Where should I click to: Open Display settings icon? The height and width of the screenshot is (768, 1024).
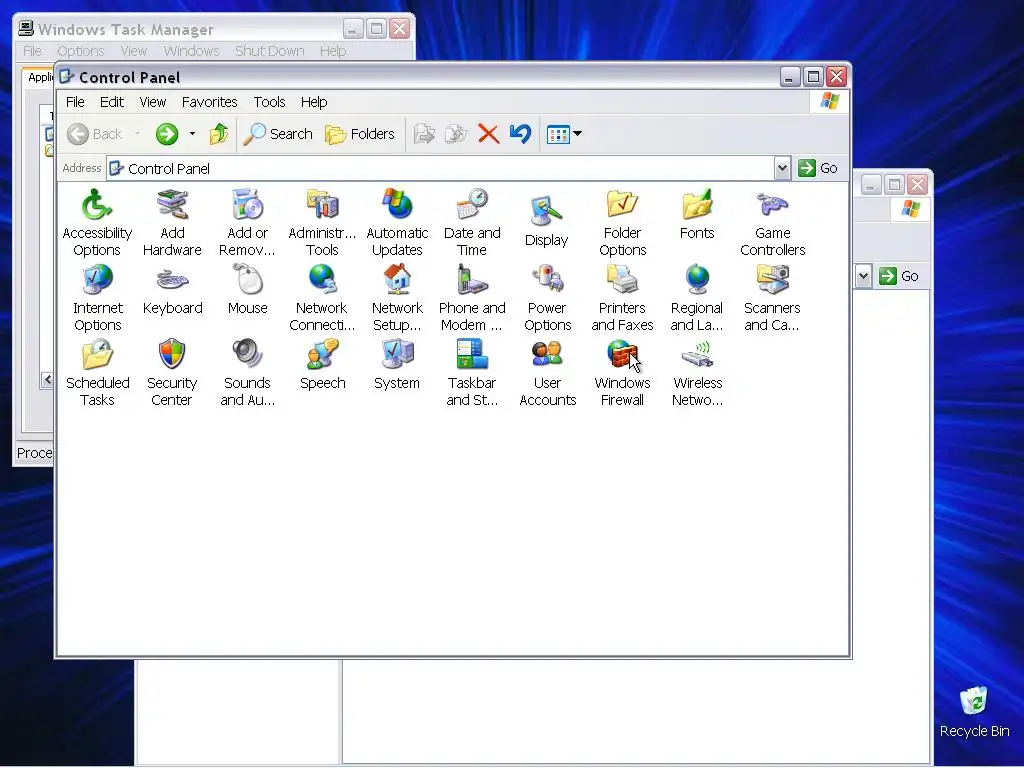(547, 222)
